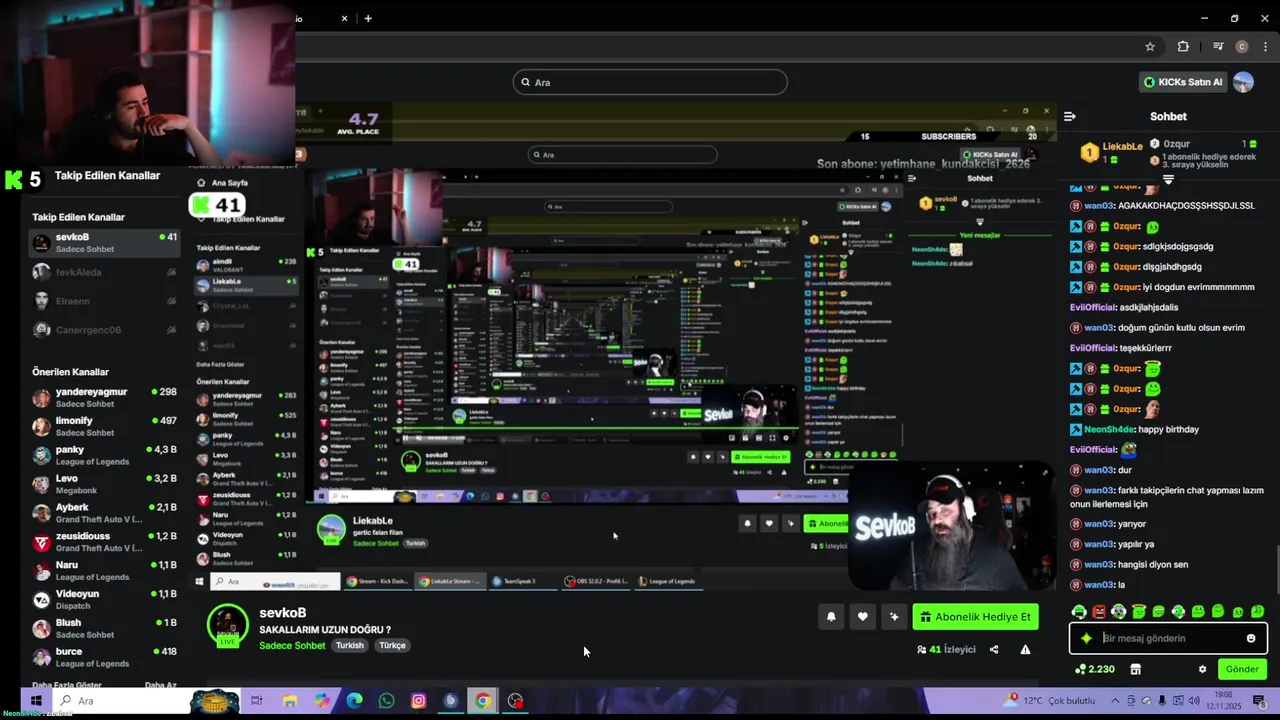
Task: Report the stream via warning triangle icon
Action: [x=1025, y=649]
